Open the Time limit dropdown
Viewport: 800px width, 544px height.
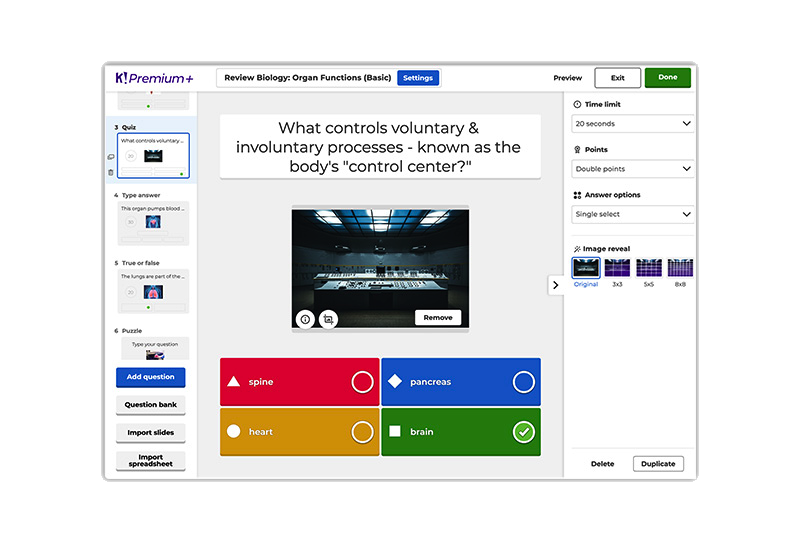(633, 124)
